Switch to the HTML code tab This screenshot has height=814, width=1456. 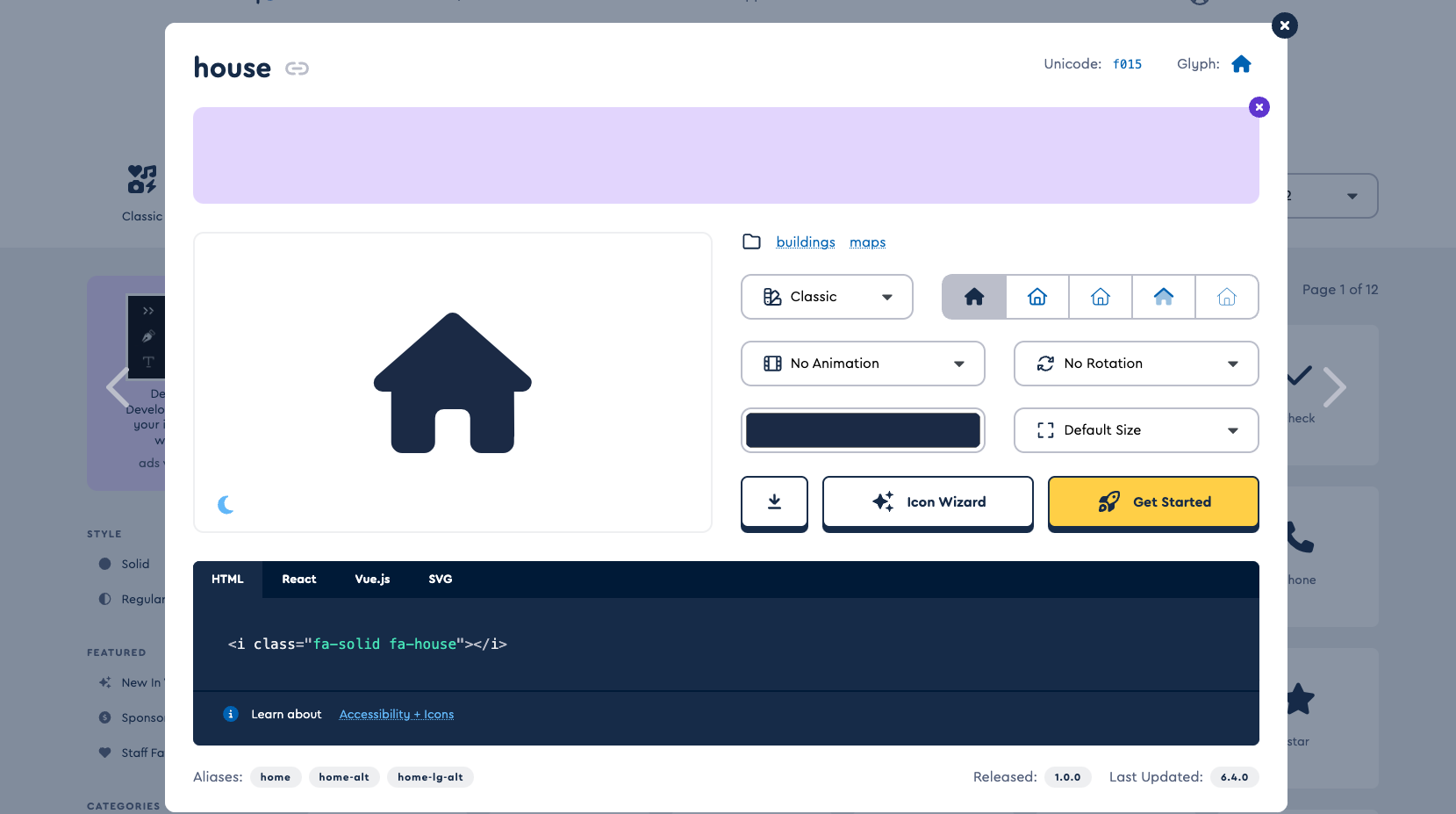(x=227, y=580)
